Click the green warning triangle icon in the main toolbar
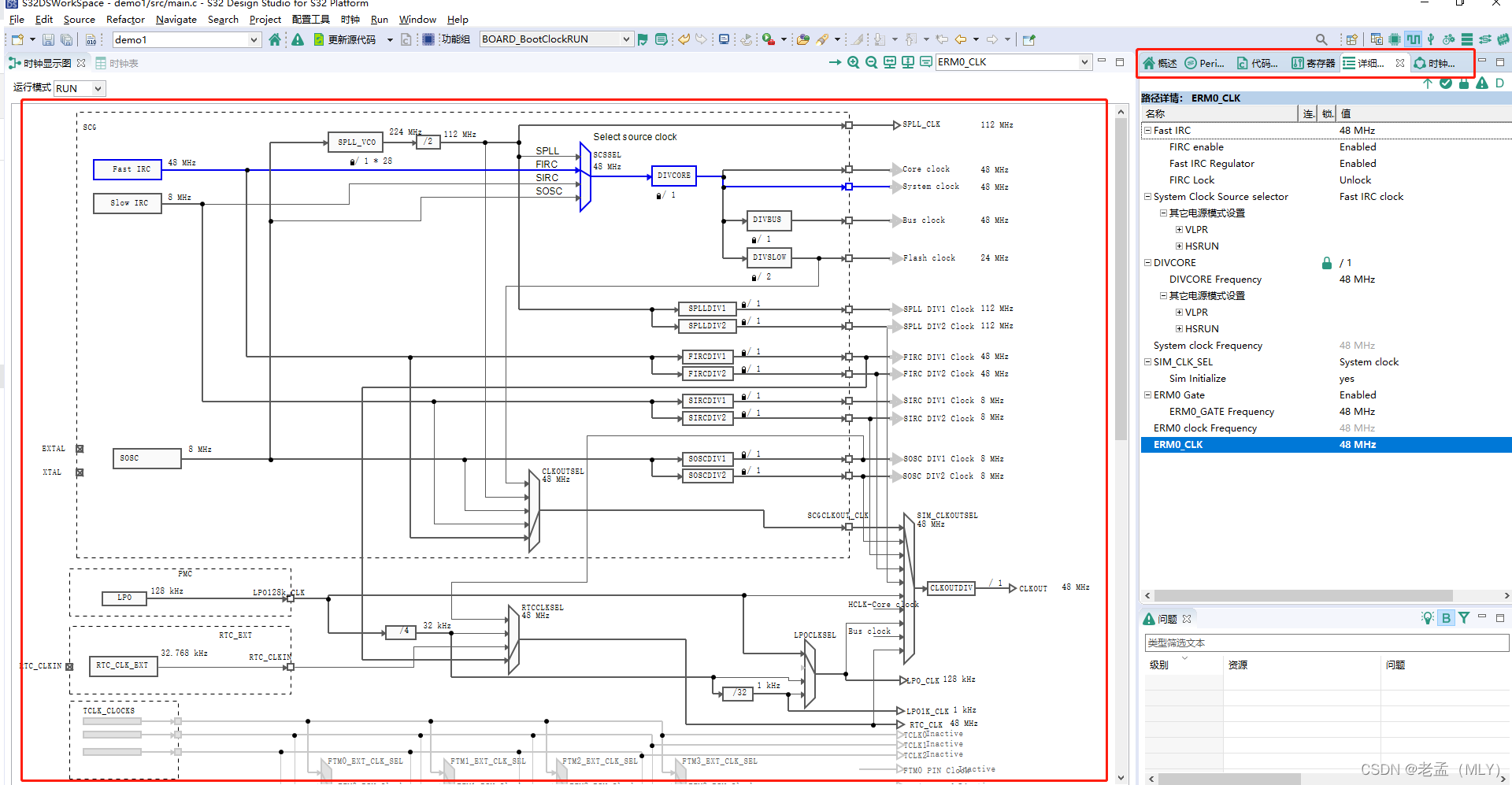 298,39
